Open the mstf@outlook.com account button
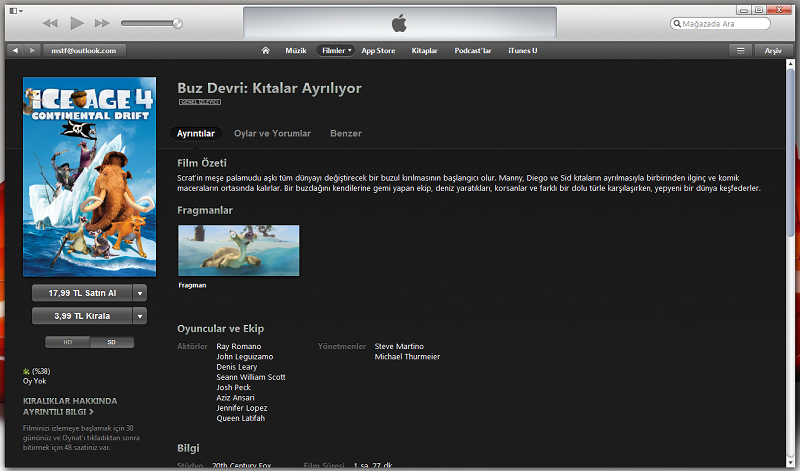The image size is (800, 471). pyautogui.click(x=84, y=51)
